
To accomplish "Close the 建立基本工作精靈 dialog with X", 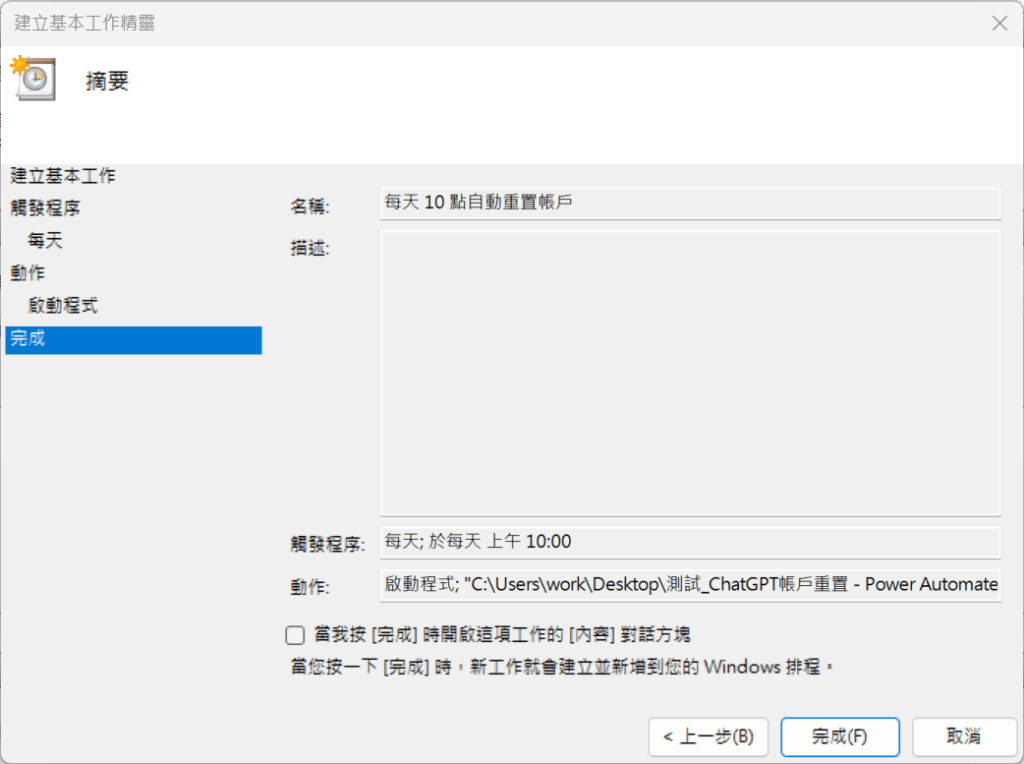I will pos(998,23).
